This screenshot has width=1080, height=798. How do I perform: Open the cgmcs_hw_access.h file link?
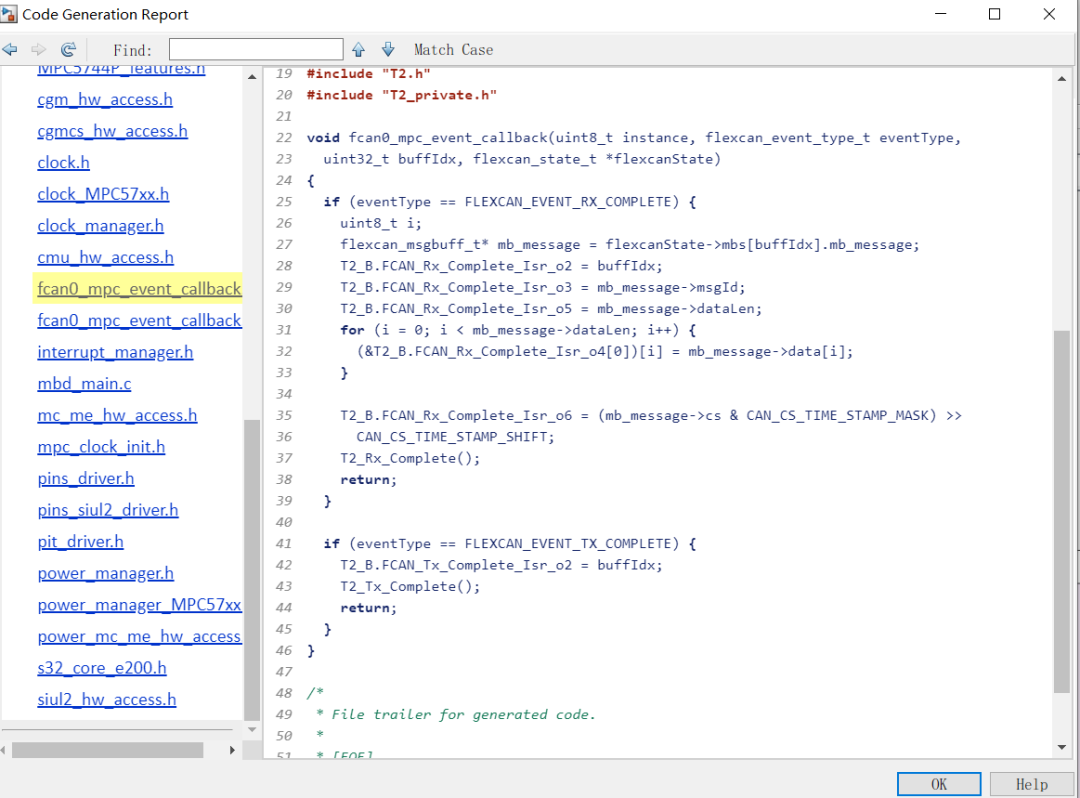112,131
